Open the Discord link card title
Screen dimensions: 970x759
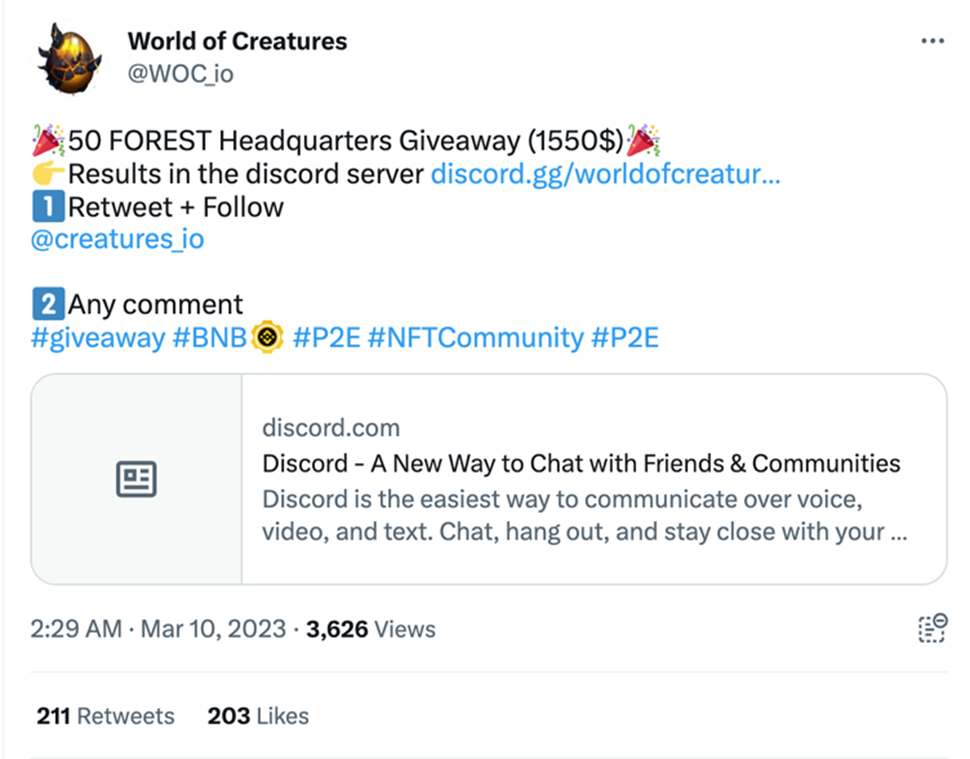pos(581,464)
